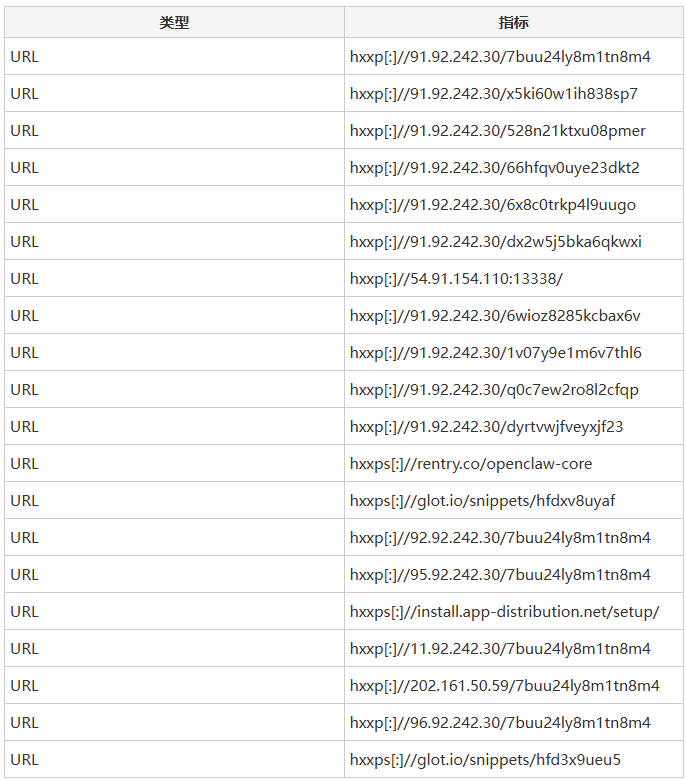The width and height of the screenshot is (687, 780).
Task: Select the indicator ending in 1v07y9e1m6v7thl6
Action: 496,353
